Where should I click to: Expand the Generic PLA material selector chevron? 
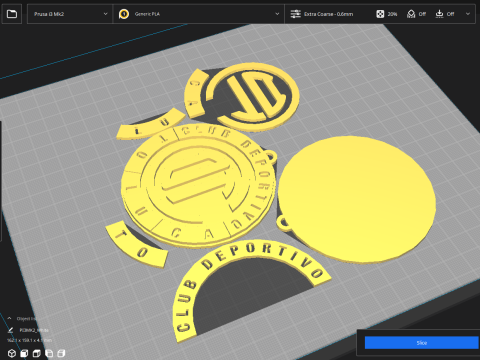tap(277, 14)
